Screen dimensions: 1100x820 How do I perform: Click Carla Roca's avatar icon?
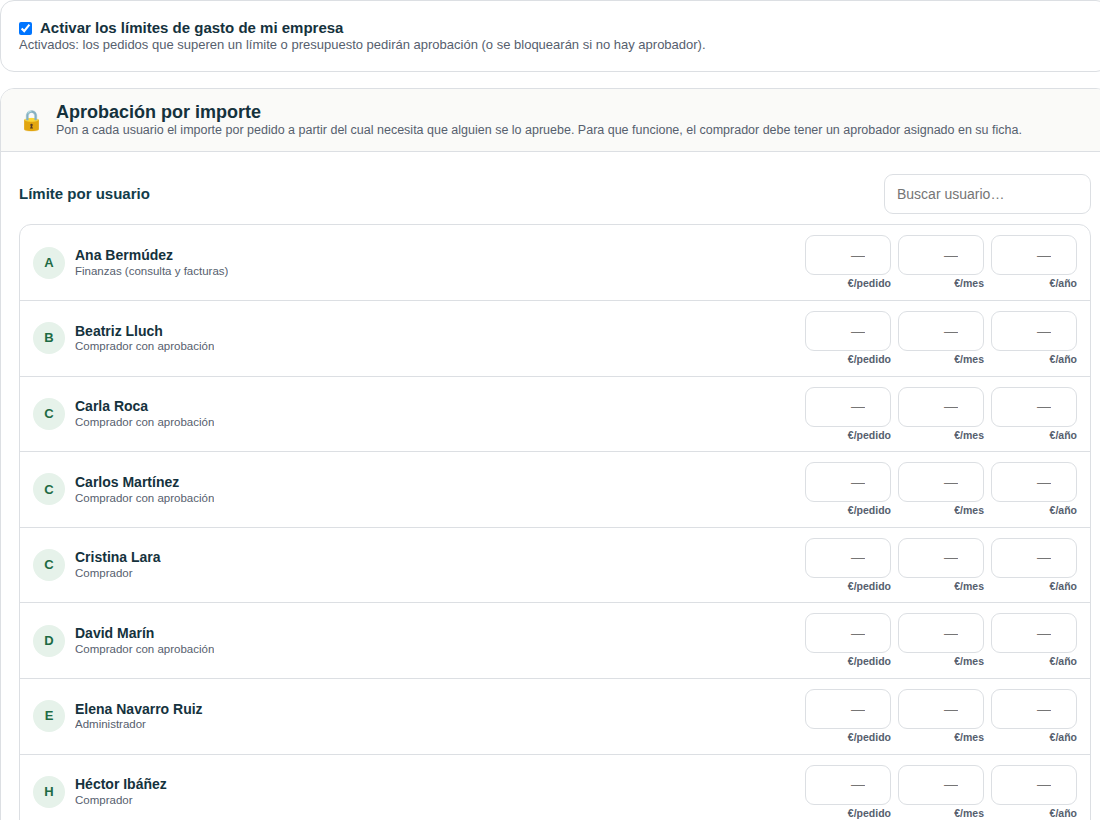[49, 414]
